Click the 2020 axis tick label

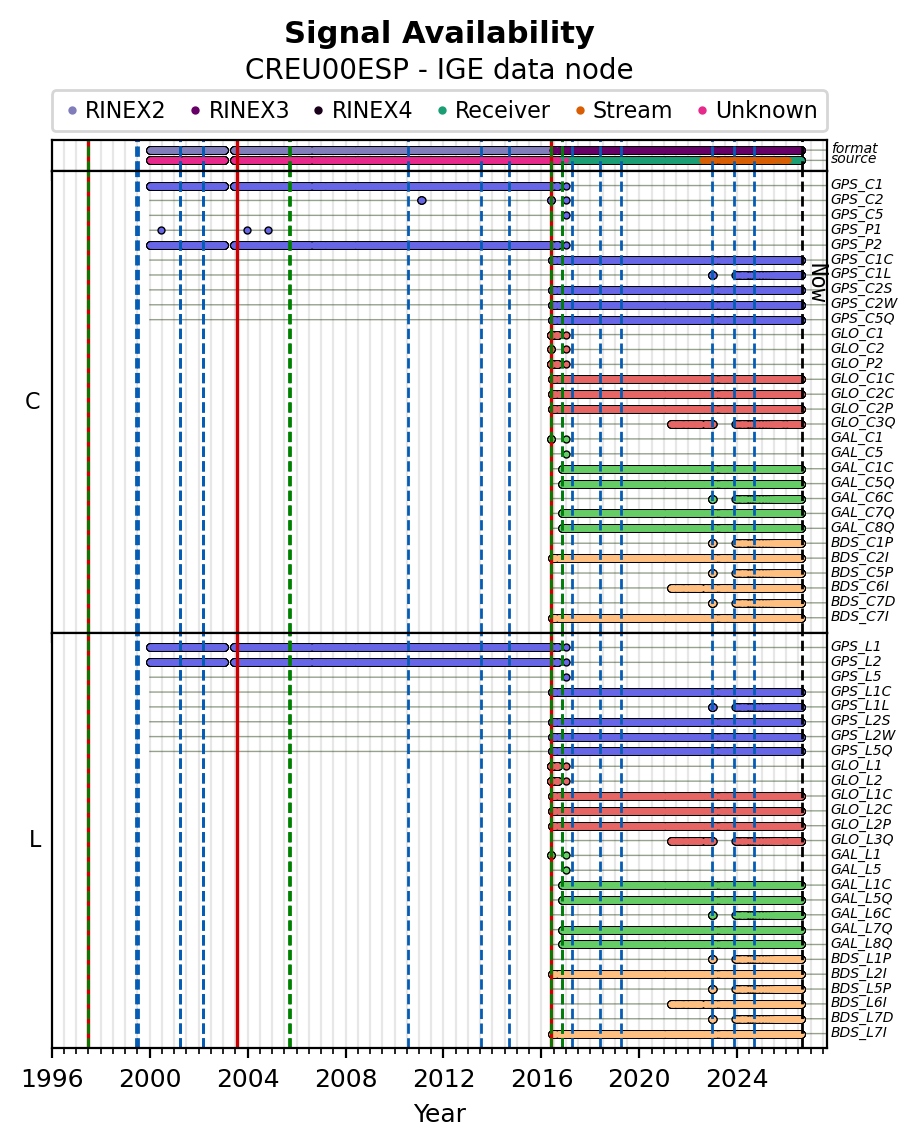tap(639, 1079)
